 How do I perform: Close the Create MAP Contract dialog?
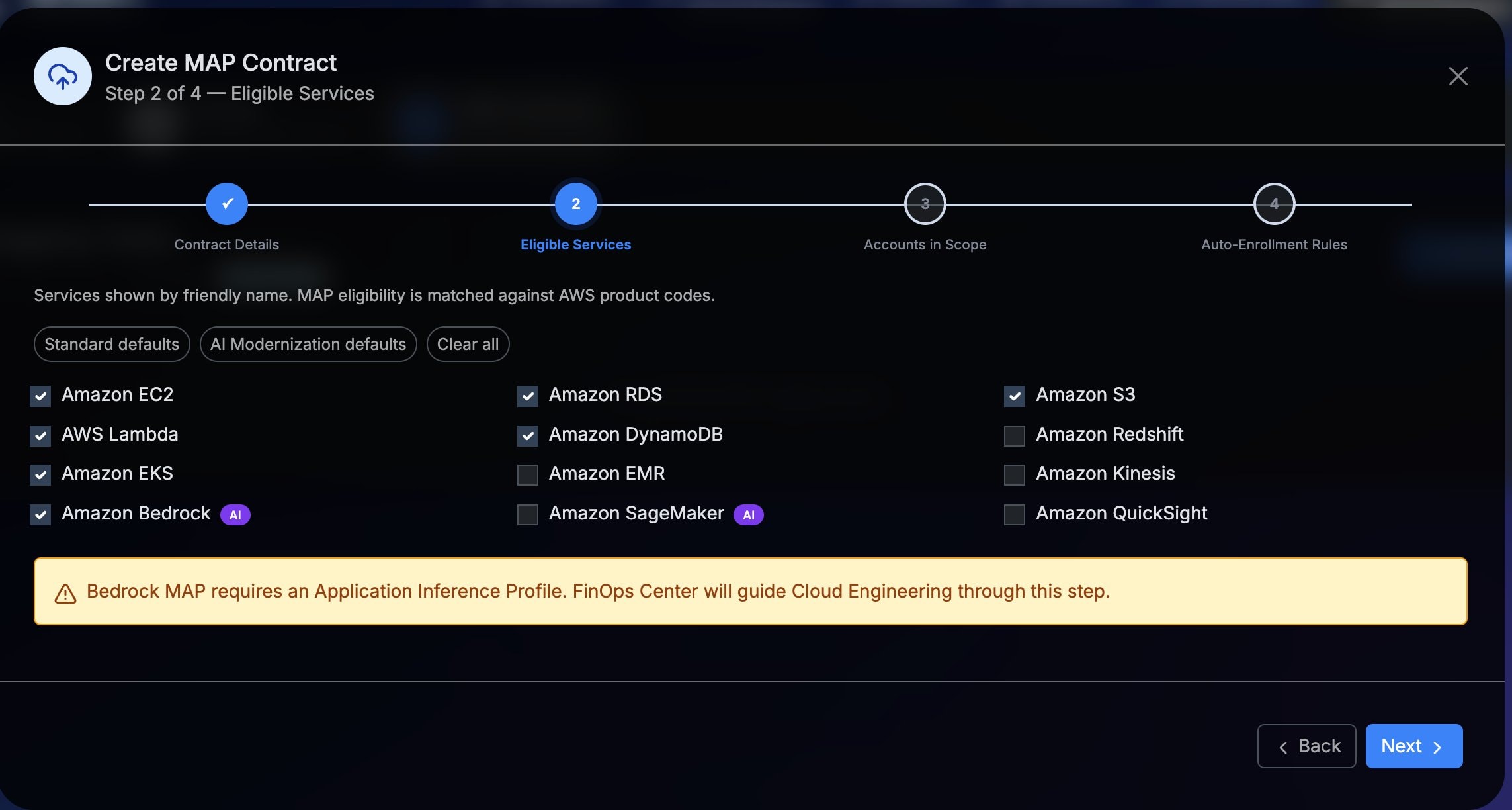(1458, 75)
